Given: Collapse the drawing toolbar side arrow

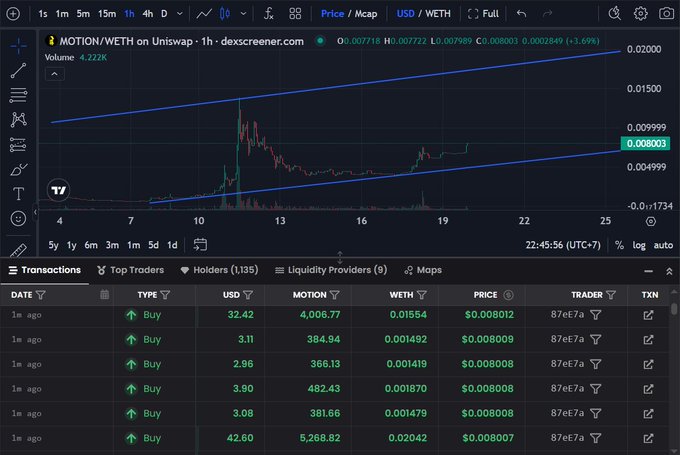Looking at the screenshot, I should coord(36,212).
